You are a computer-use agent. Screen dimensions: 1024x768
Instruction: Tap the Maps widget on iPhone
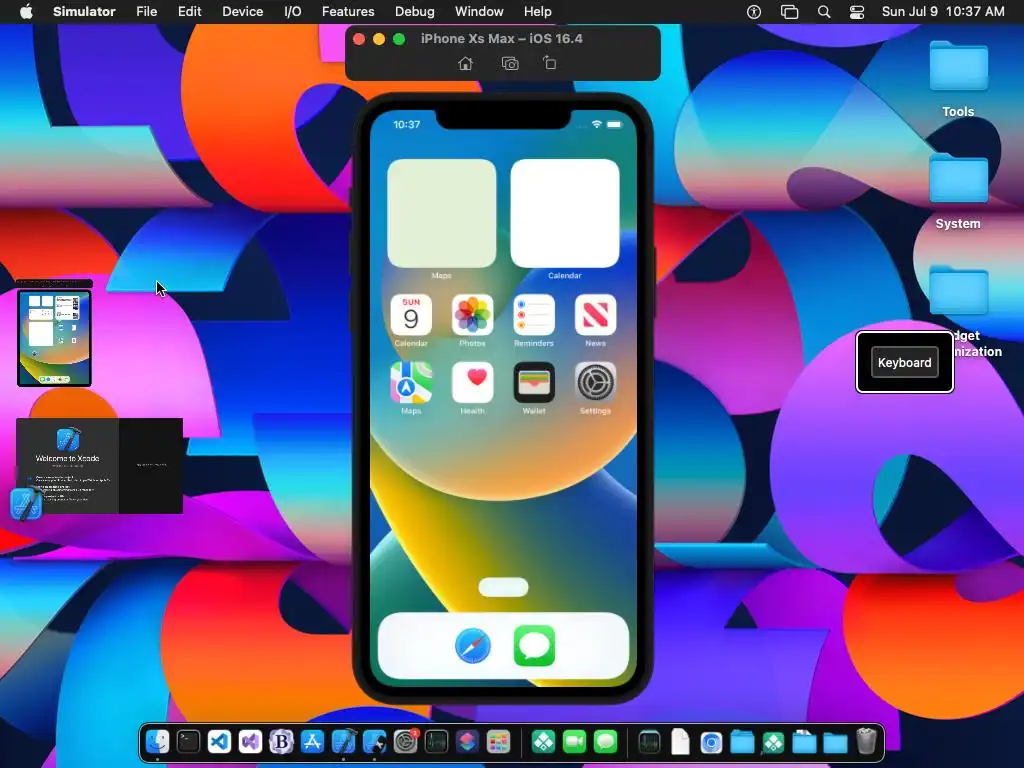point(441,213)
